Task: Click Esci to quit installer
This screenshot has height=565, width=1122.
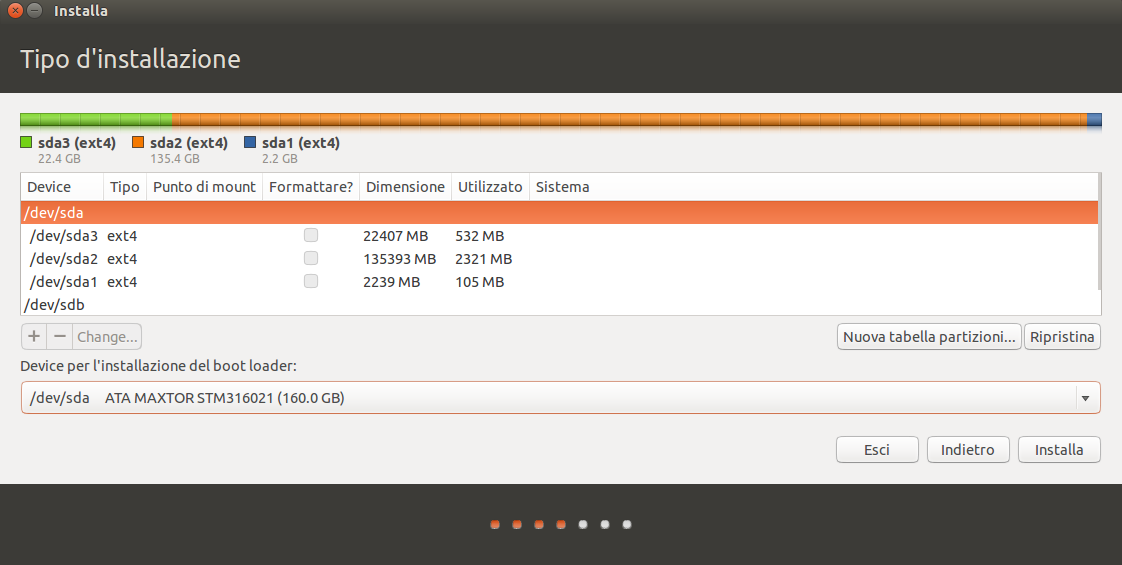Action: point(877,450)
